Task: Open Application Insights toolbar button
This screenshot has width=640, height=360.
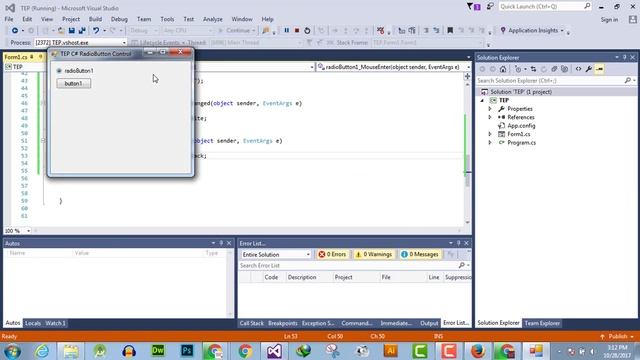Action: 533,30
